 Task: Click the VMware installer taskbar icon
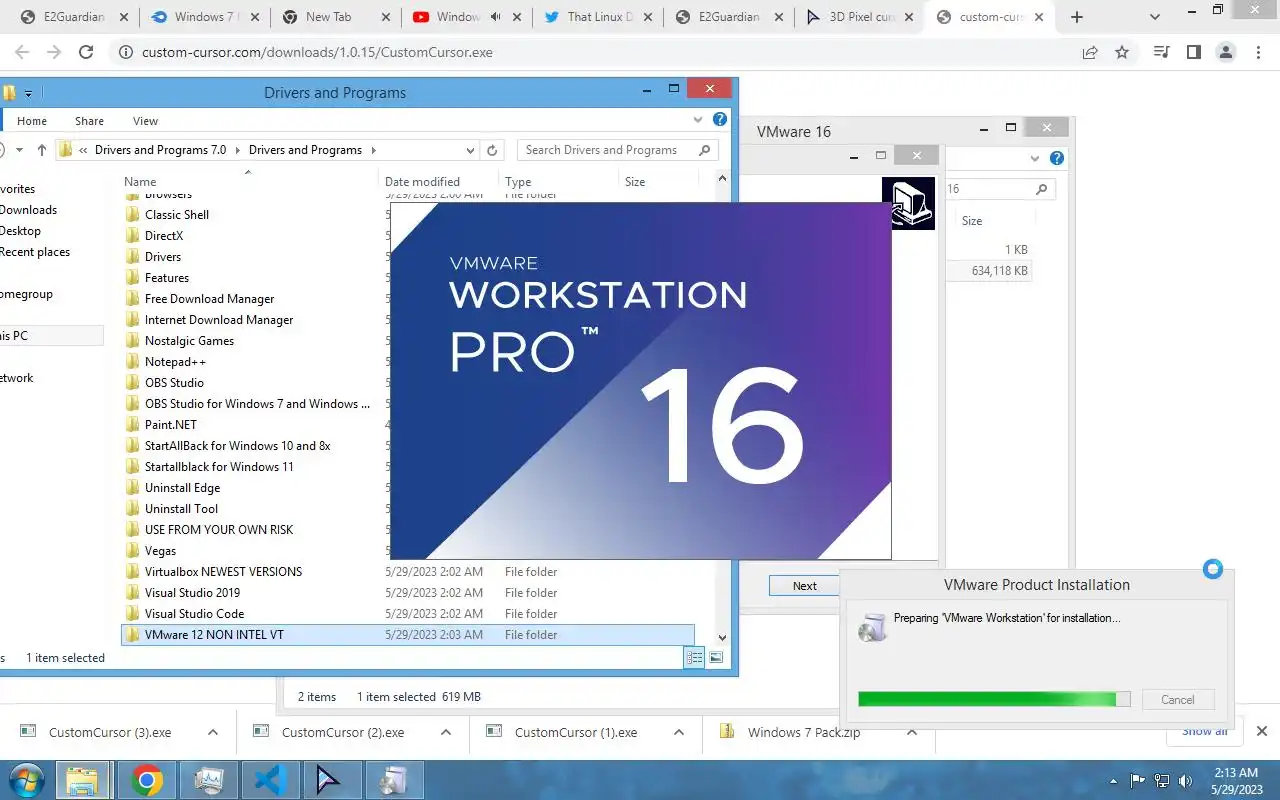tap(393, 780)
